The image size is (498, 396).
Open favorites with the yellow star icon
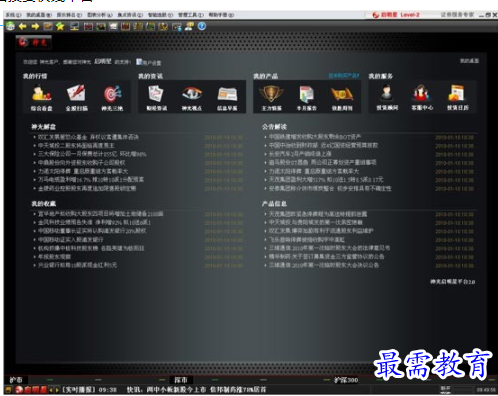pos(60,26)
